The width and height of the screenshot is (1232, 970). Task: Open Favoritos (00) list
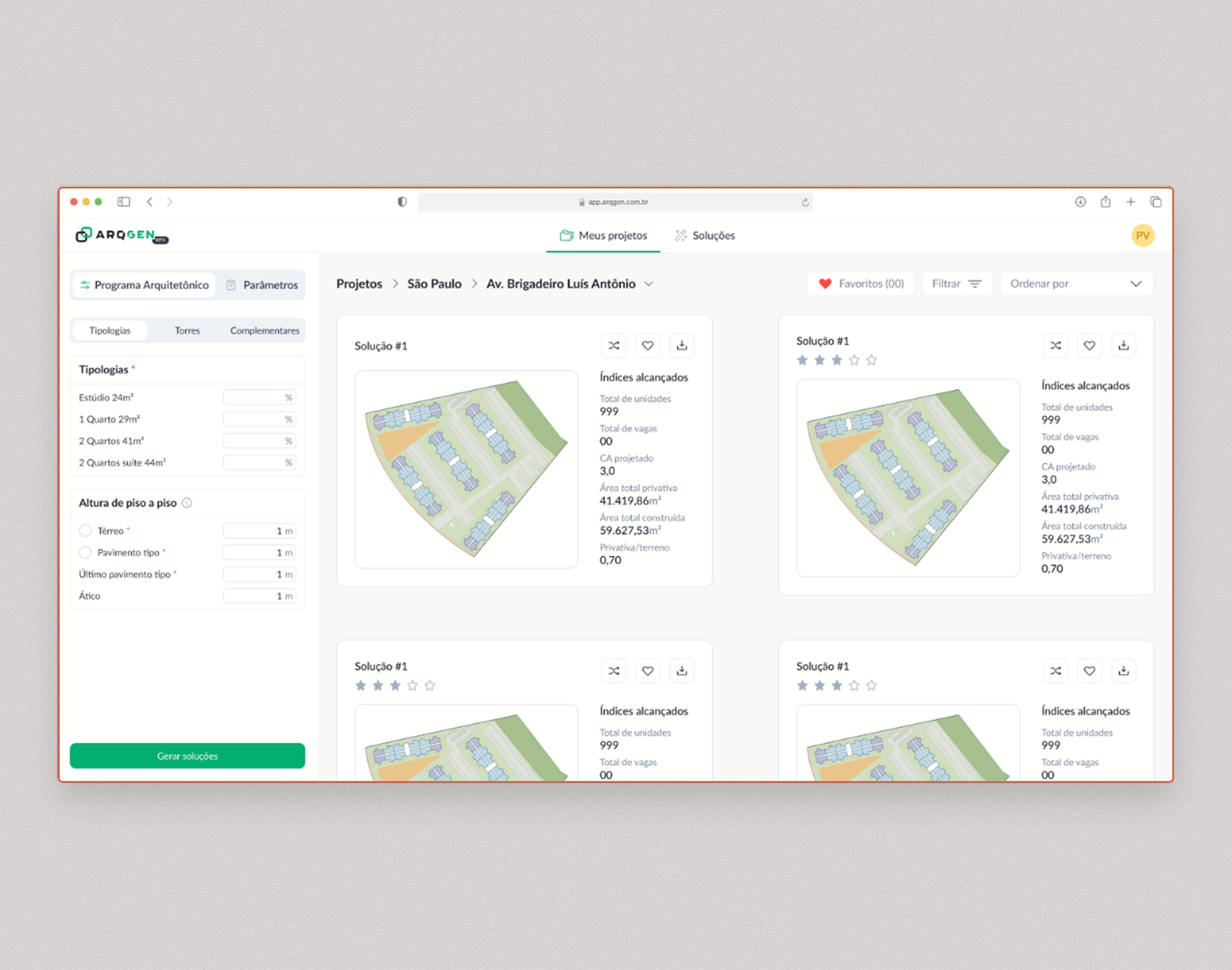point(861,284)
